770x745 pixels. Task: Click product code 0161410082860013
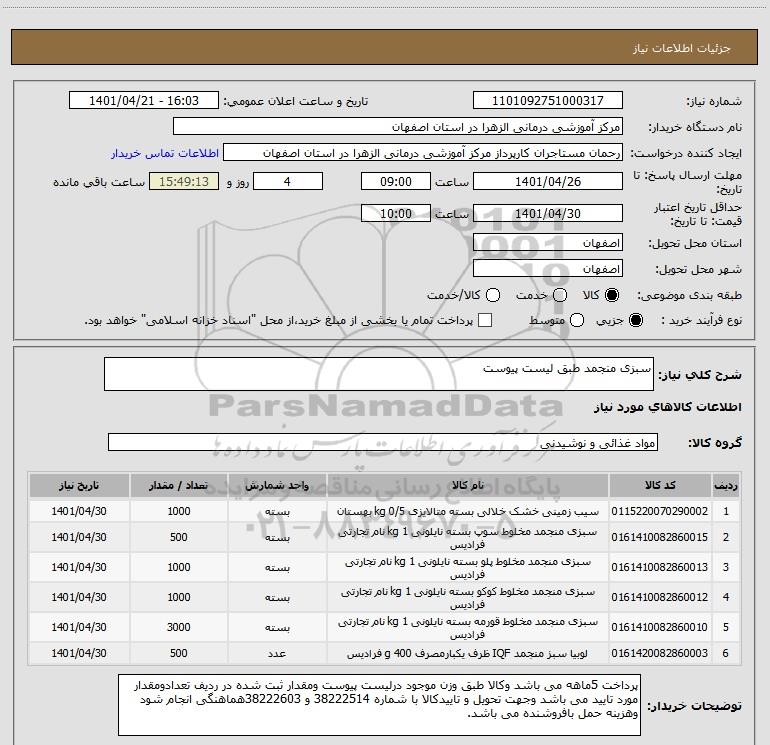click(x=660, y=567)
